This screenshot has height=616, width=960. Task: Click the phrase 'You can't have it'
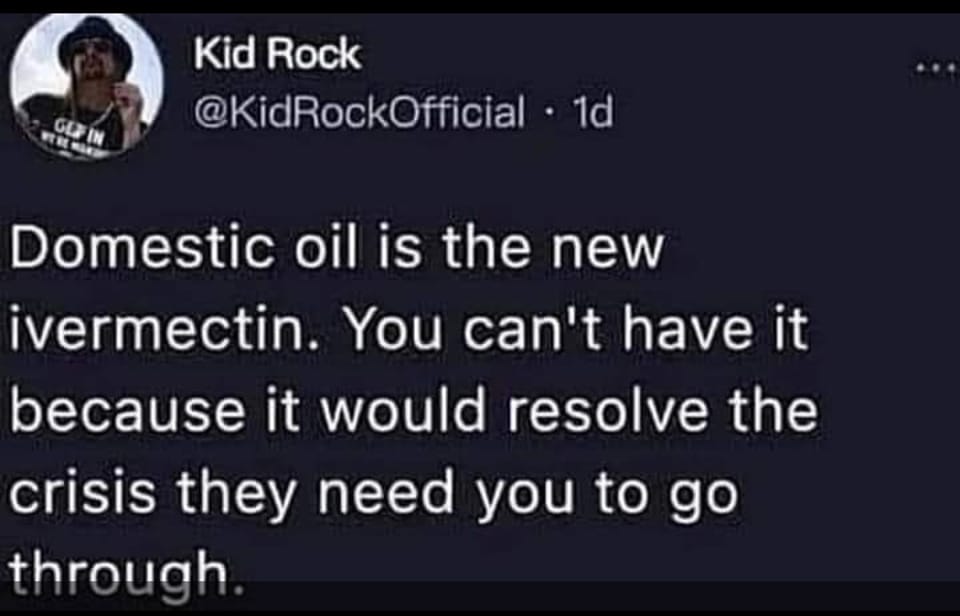[576, 331]
